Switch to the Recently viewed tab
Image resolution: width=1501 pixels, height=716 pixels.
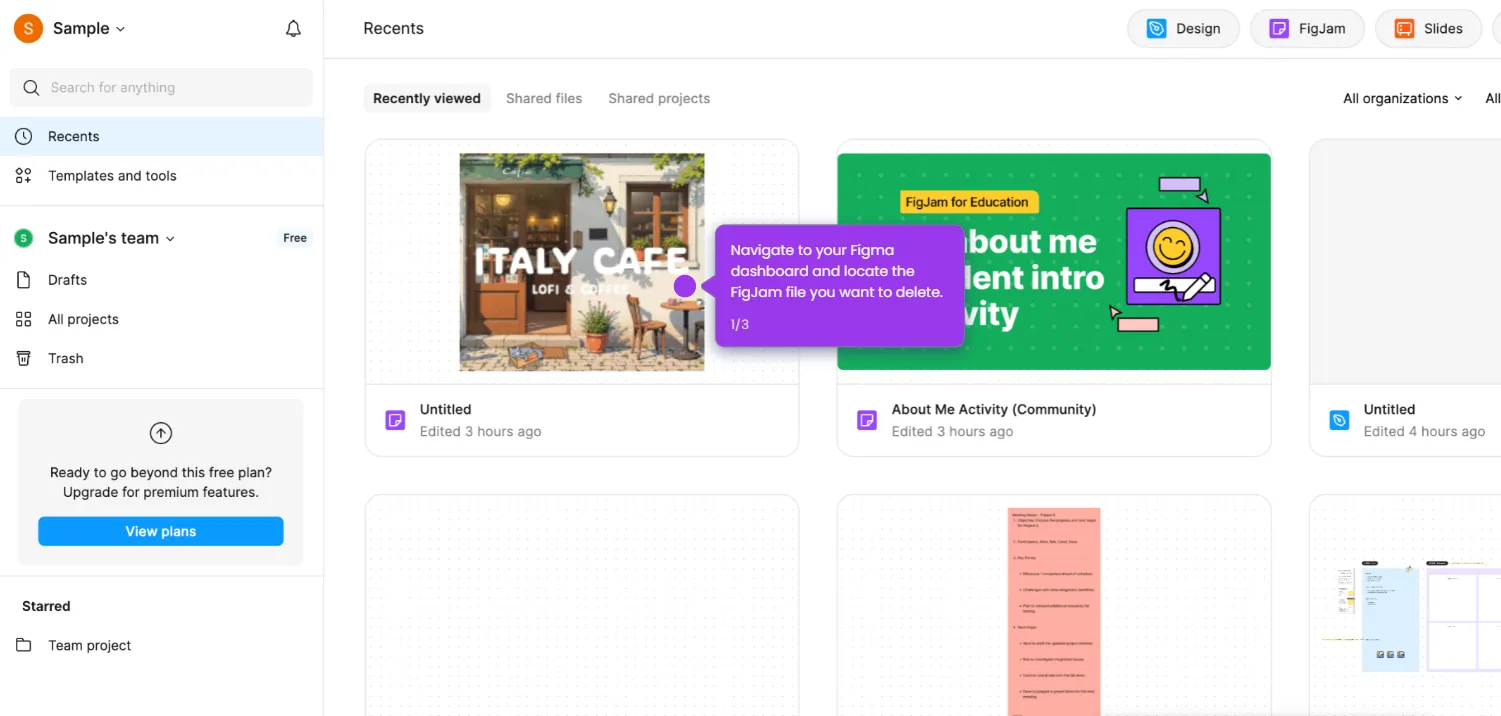pos(427,98)
